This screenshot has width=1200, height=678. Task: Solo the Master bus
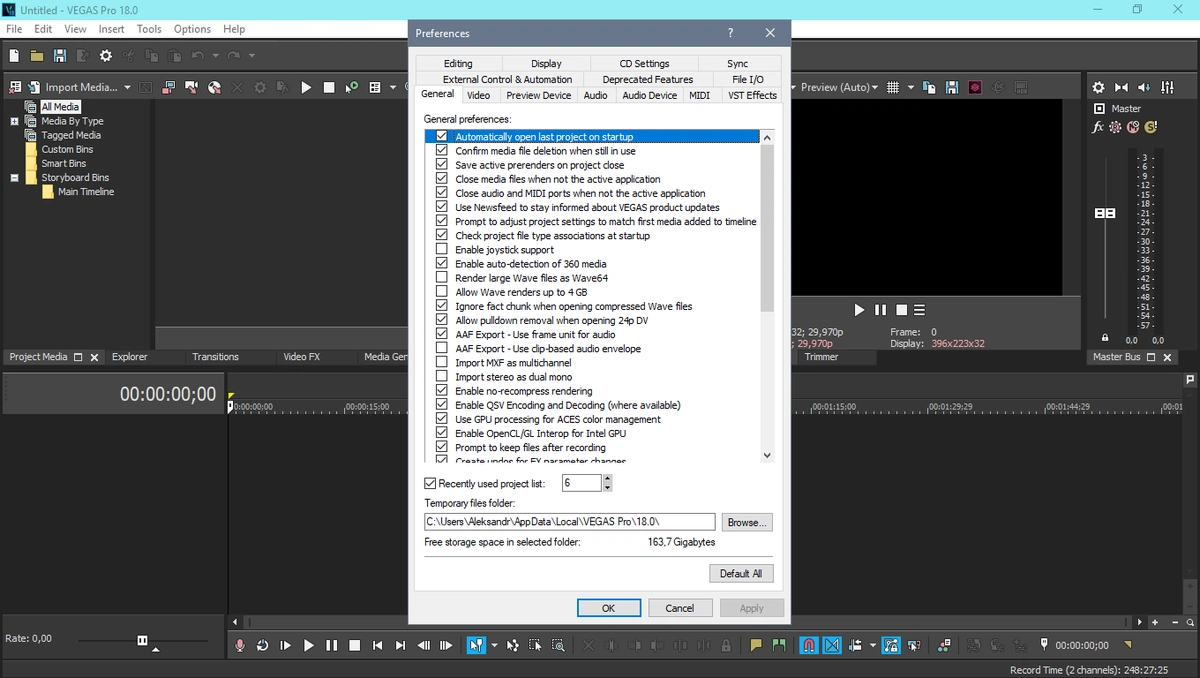(x=1150, y=127)
